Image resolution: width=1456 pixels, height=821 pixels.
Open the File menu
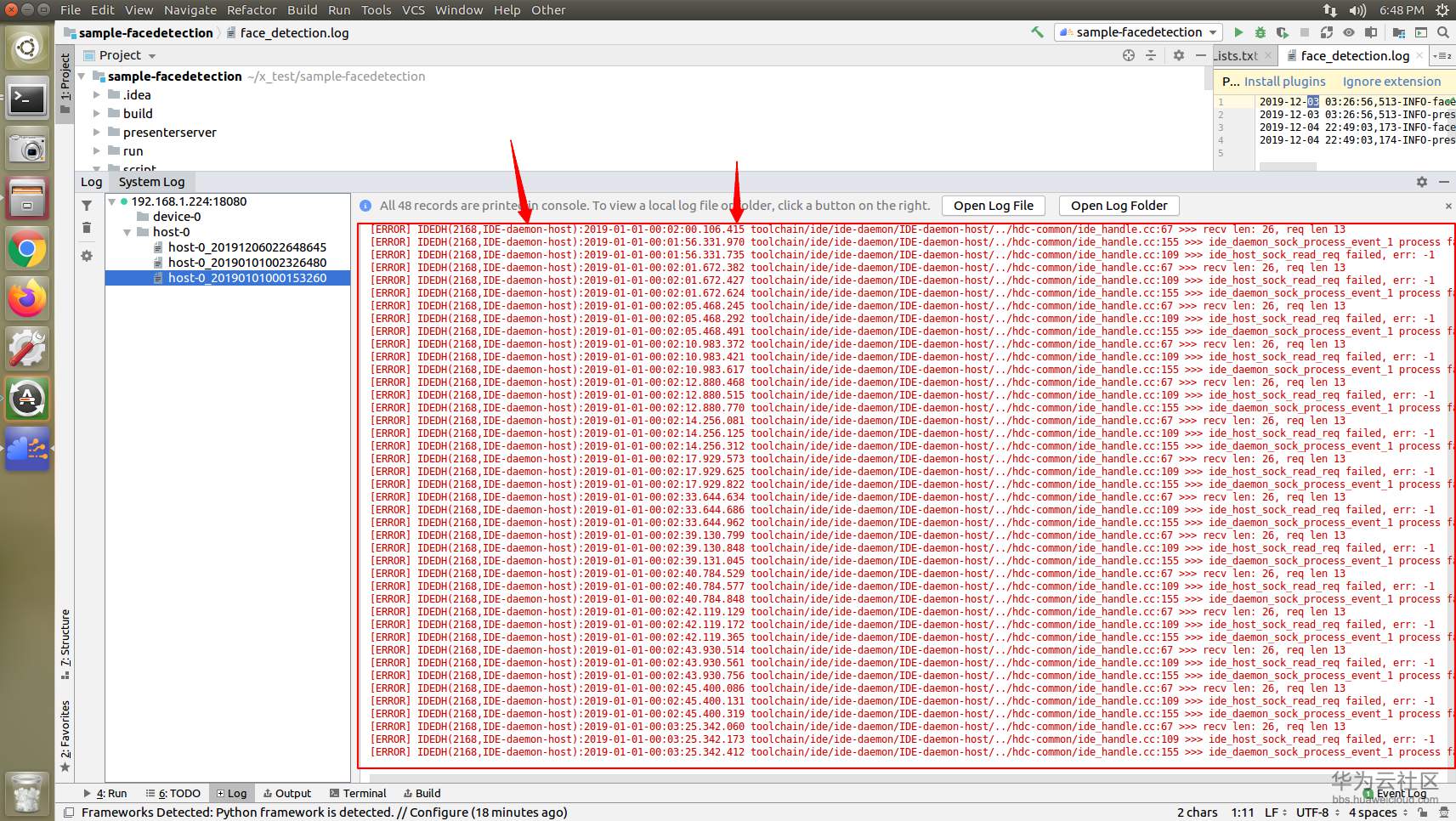[x=71, y=10]
